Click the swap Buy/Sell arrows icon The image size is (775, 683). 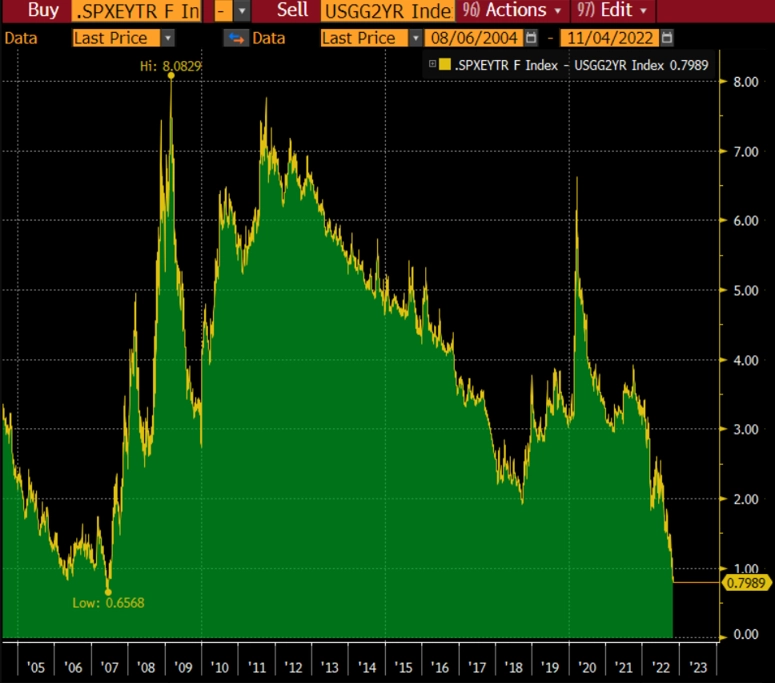tap(236, 38)
